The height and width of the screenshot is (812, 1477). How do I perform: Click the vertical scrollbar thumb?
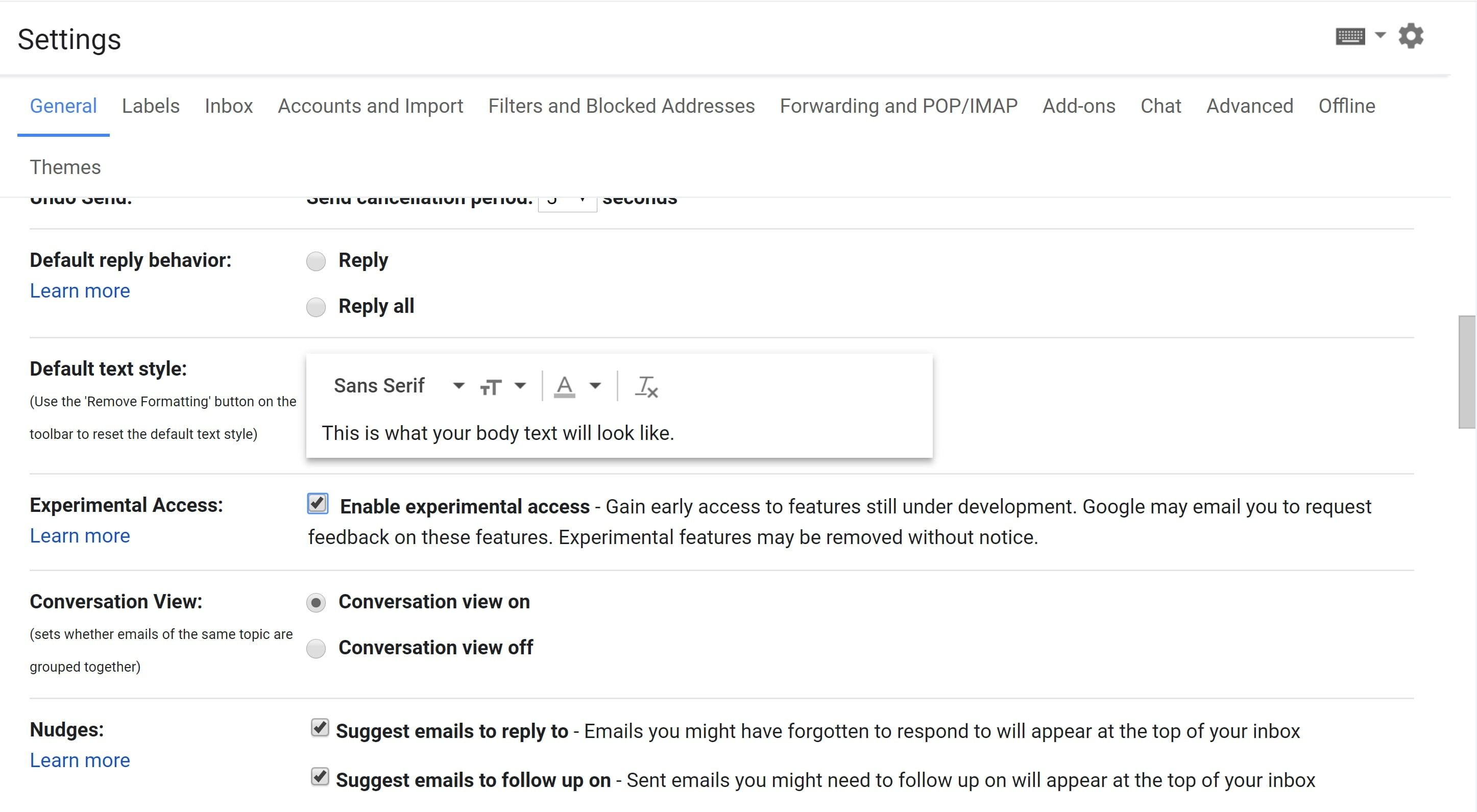[x=1467, y=372]
